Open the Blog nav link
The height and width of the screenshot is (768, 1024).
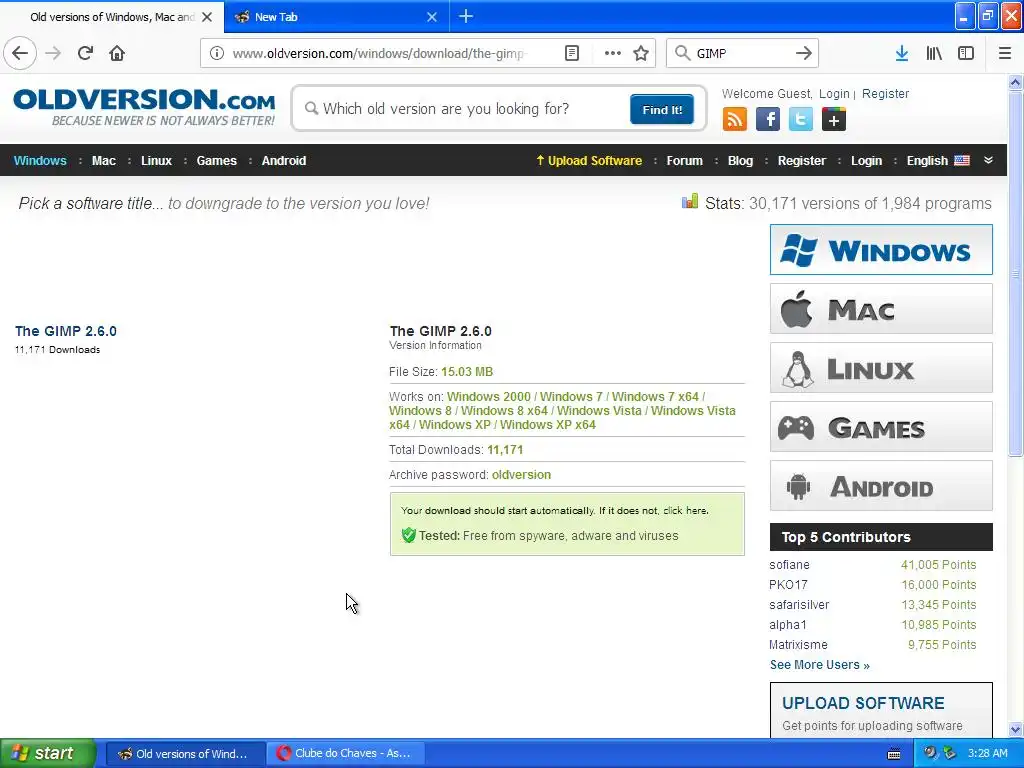[740, 161]
